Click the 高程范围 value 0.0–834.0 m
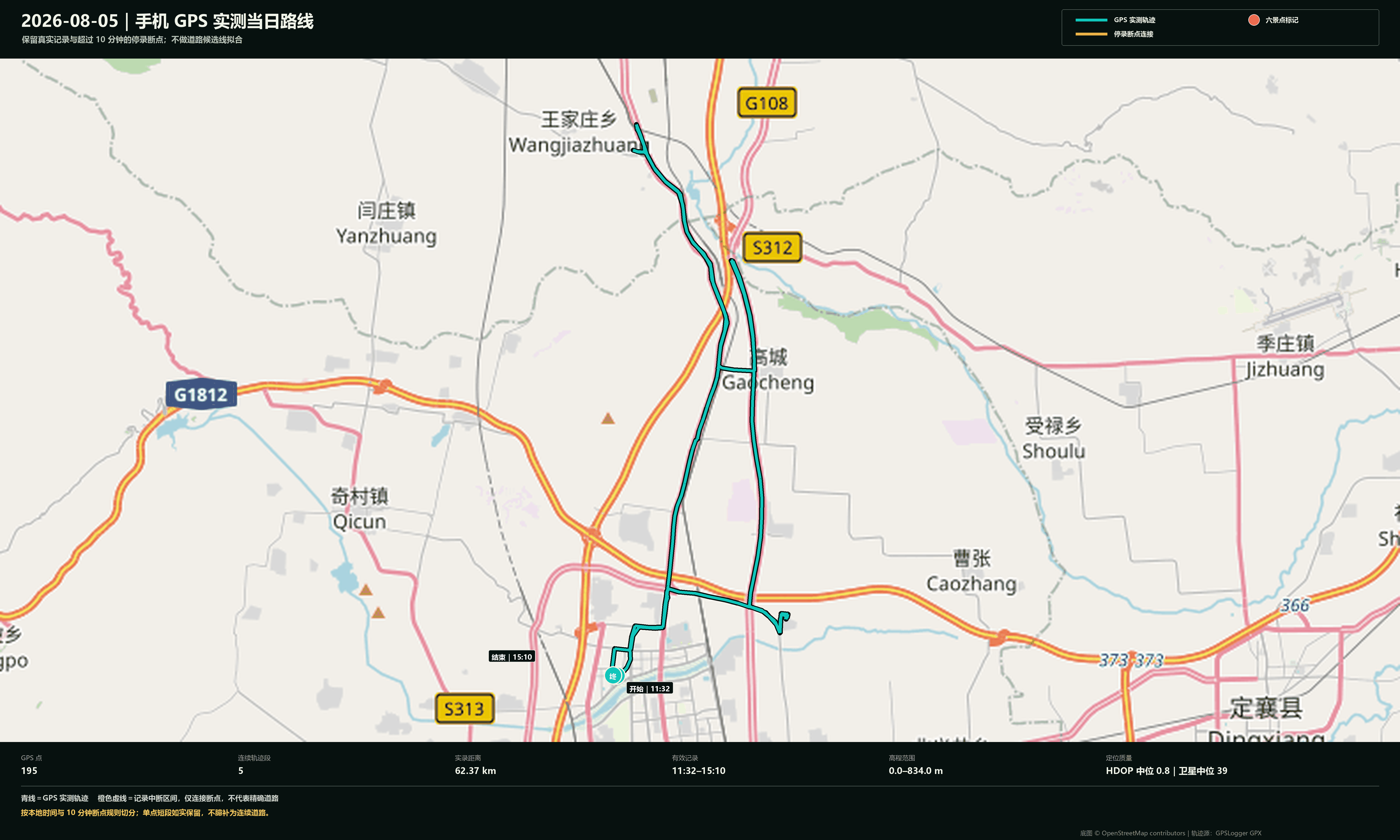This screenshot has height=840, width=1400. point(916,771)
